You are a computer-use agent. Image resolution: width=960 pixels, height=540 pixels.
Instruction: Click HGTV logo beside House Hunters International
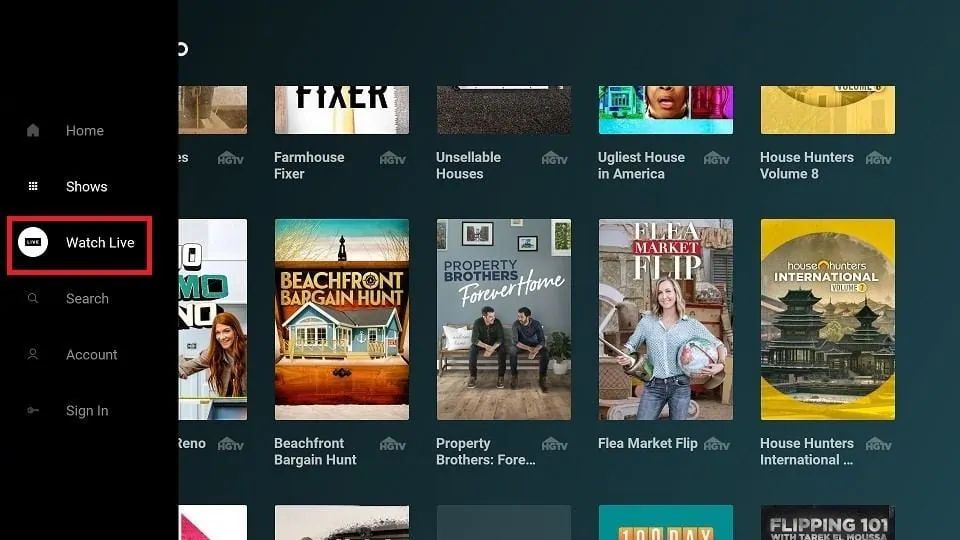point(879,444)
